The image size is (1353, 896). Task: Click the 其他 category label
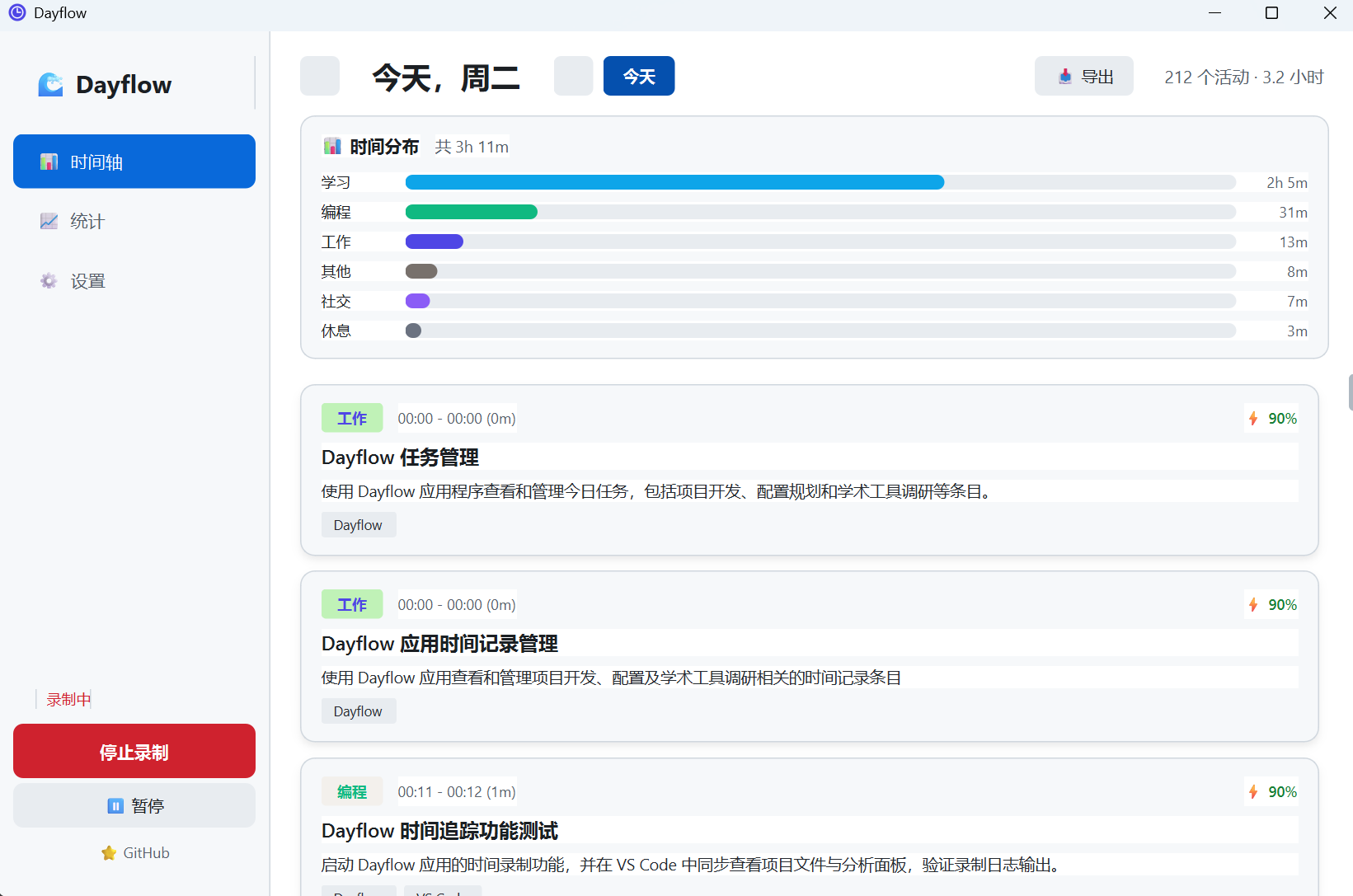pyautogui.click(x=336, y=271)
